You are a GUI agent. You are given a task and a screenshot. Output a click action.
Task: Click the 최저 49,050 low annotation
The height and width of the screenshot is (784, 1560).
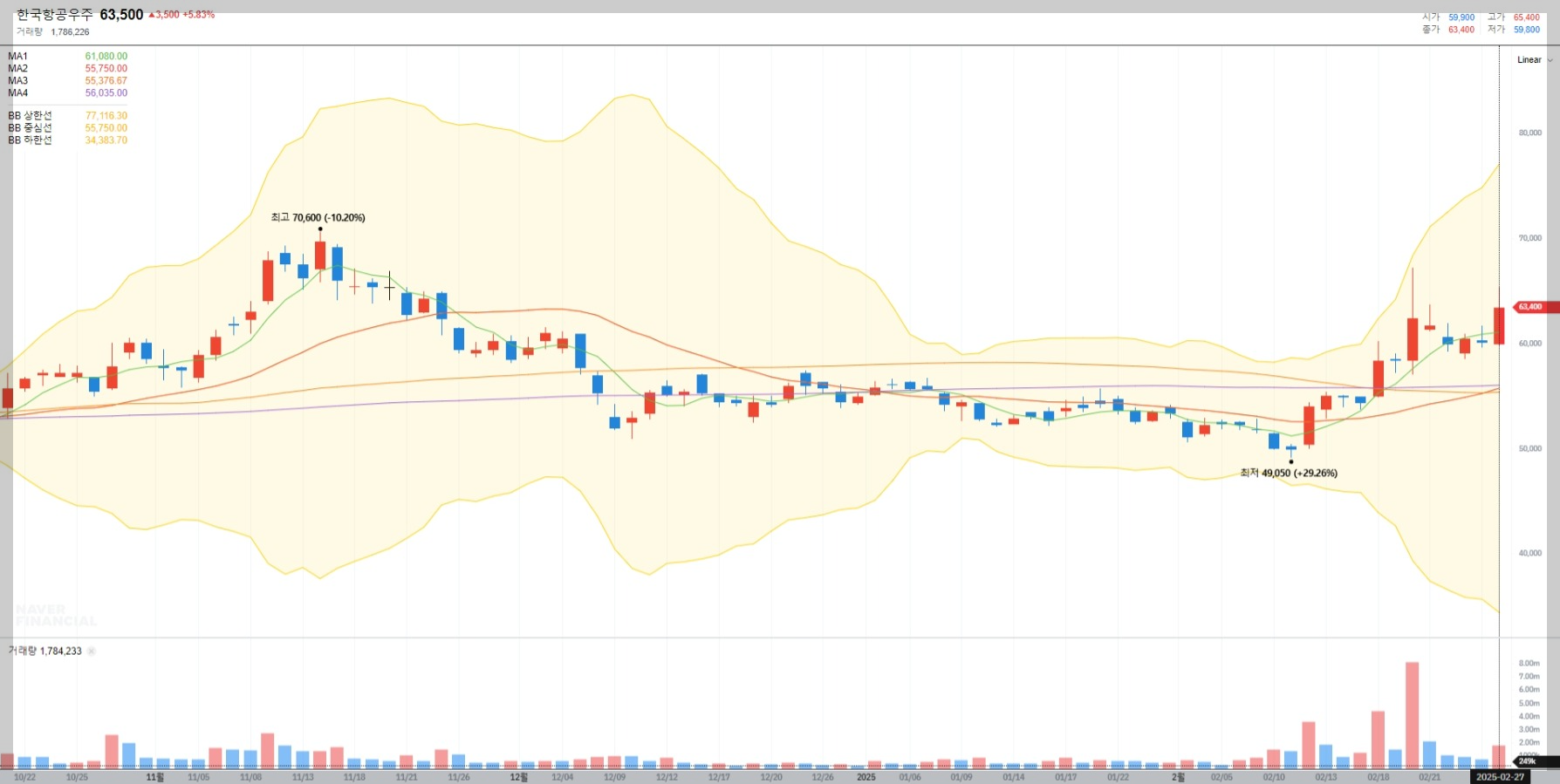[x=1289, y=474]
